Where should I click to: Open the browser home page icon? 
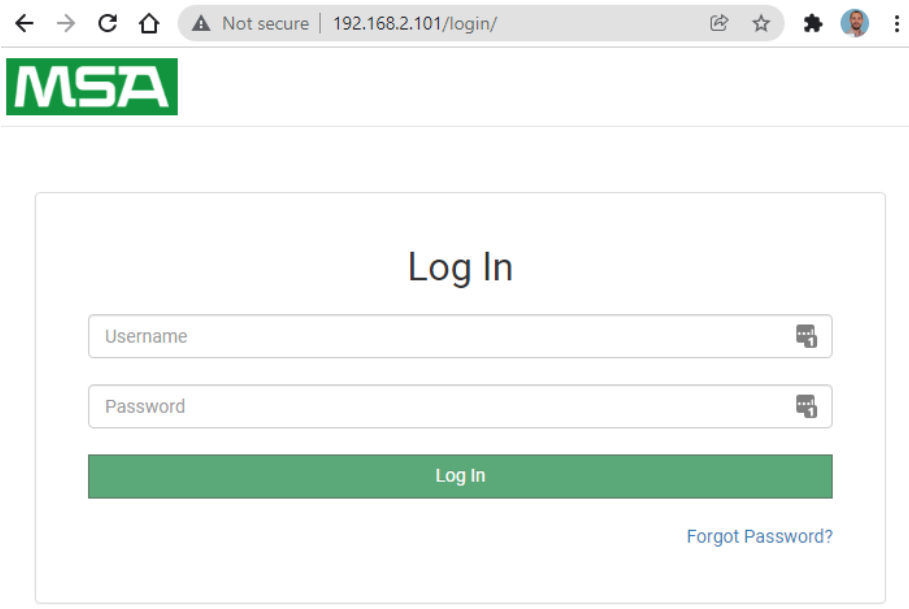tap(149, 23)
